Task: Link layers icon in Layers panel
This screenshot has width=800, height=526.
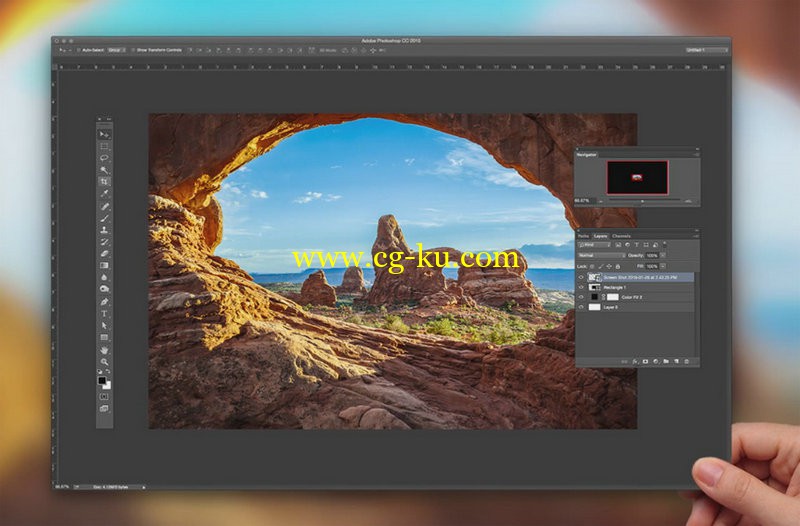Action: (624, 361)
